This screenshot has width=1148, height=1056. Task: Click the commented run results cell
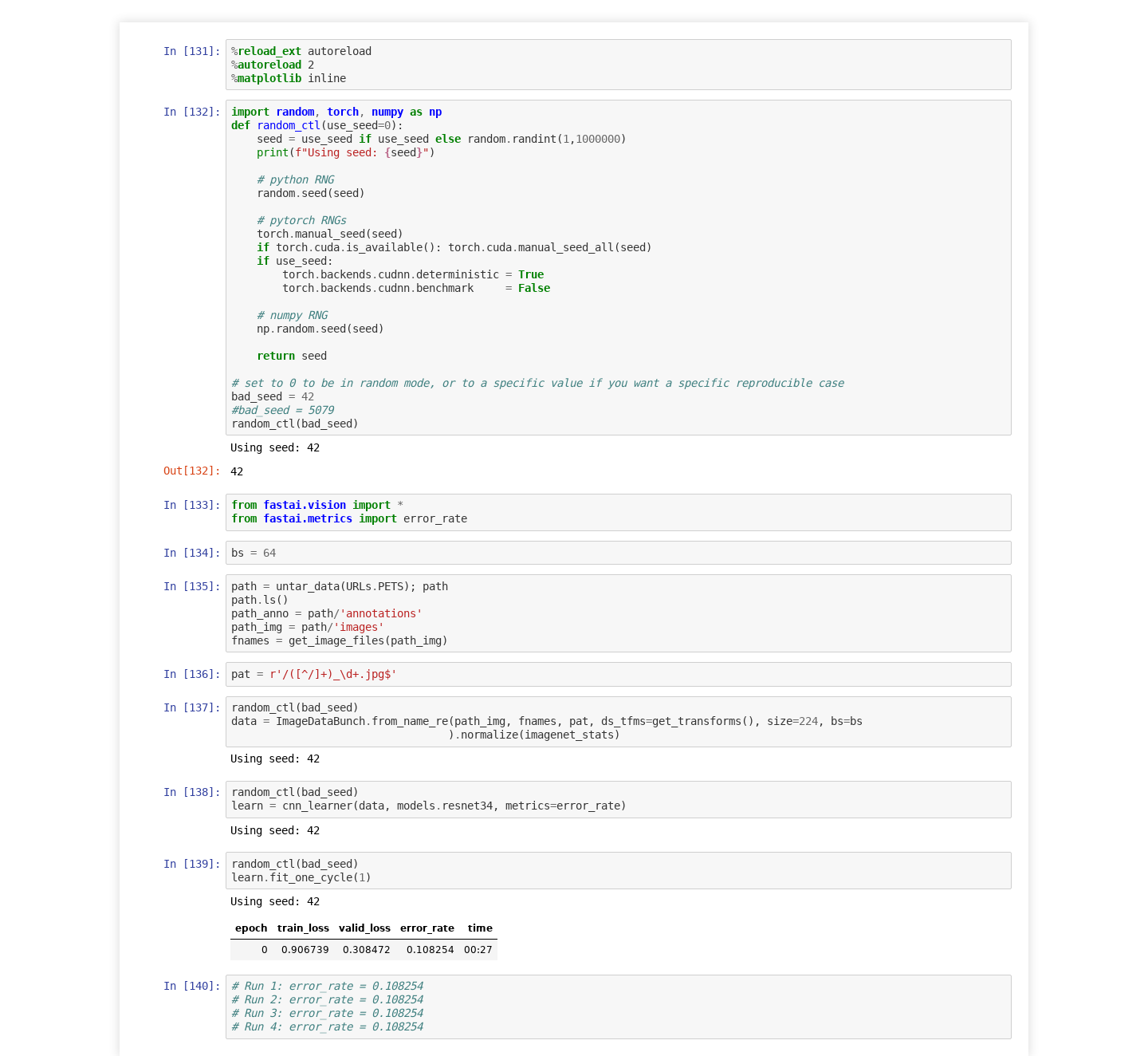[618, 1007]
